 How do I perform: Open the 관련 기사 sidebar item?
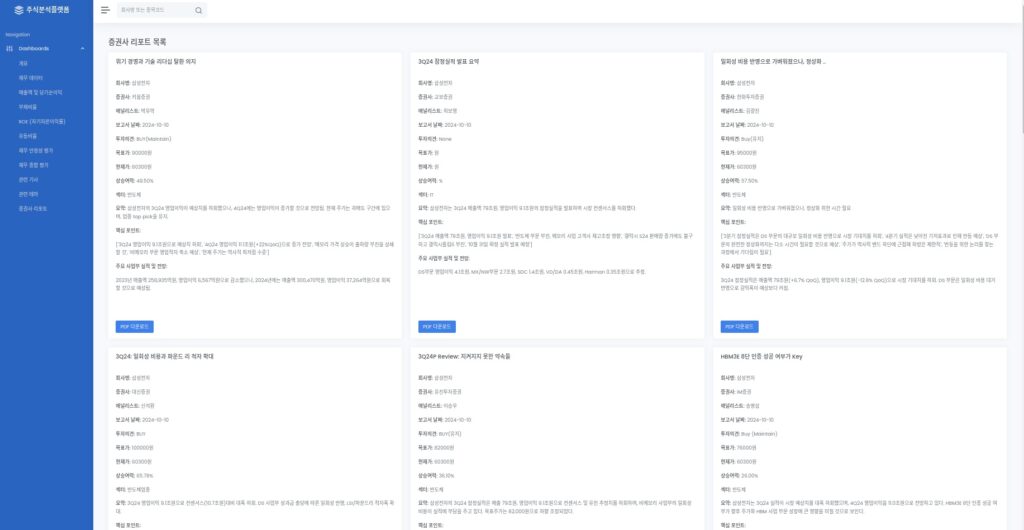pyautogui.click(x=29, y=179)
